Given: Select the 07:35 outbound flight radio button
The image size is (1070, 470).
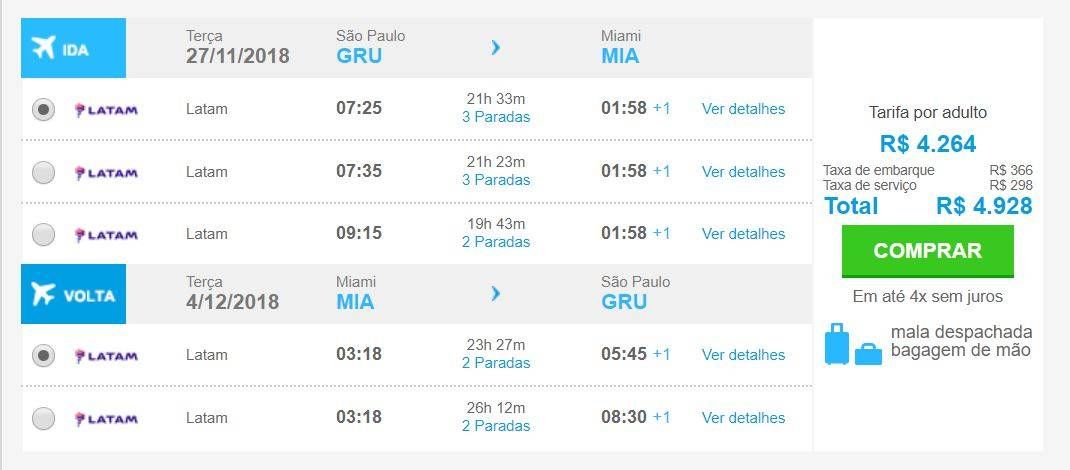Looking at the screenshot, I should click(44, 173).
